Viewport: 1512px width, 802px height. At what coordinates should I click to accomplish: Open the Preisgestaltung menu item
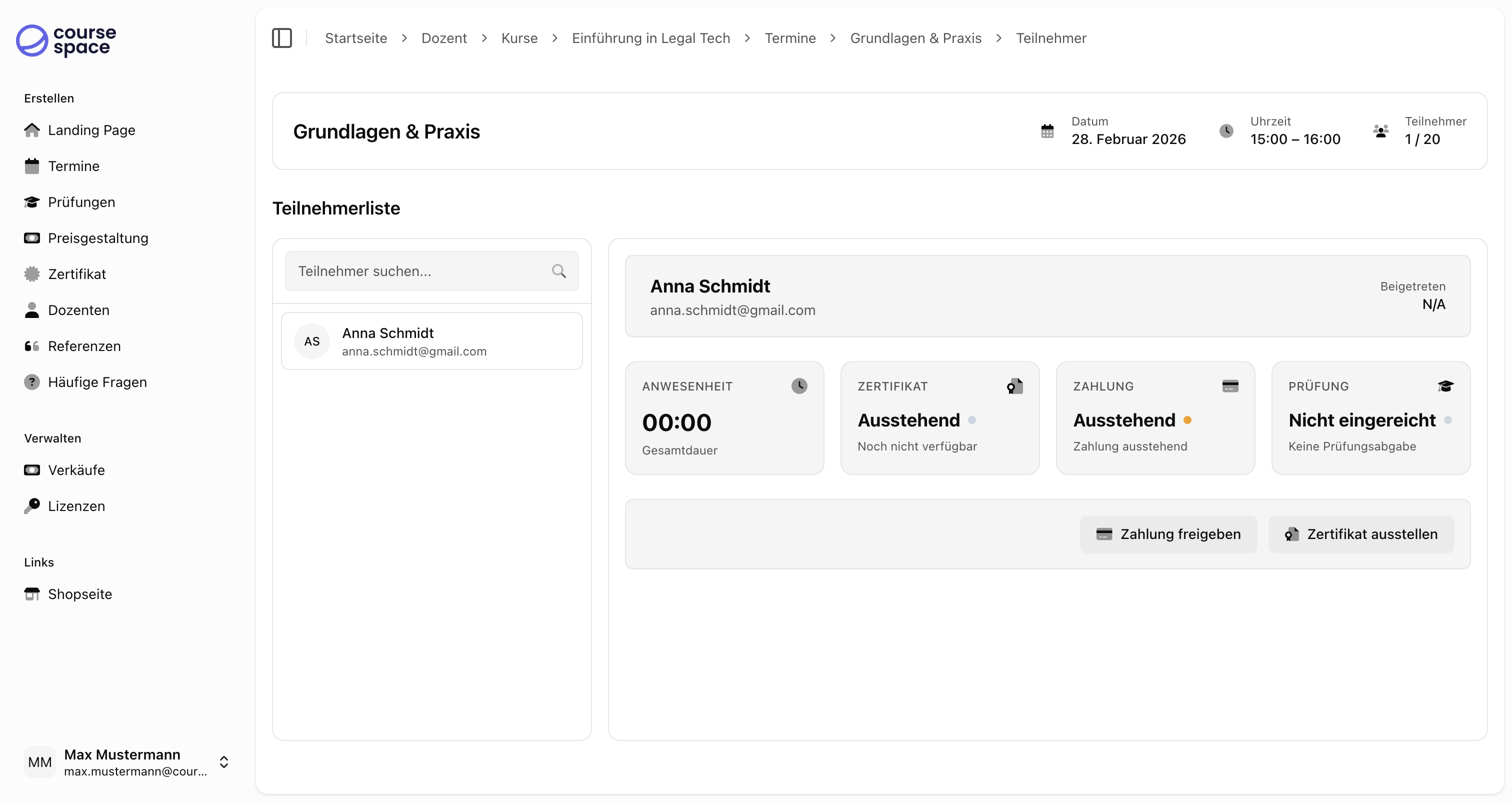[97, 238]
